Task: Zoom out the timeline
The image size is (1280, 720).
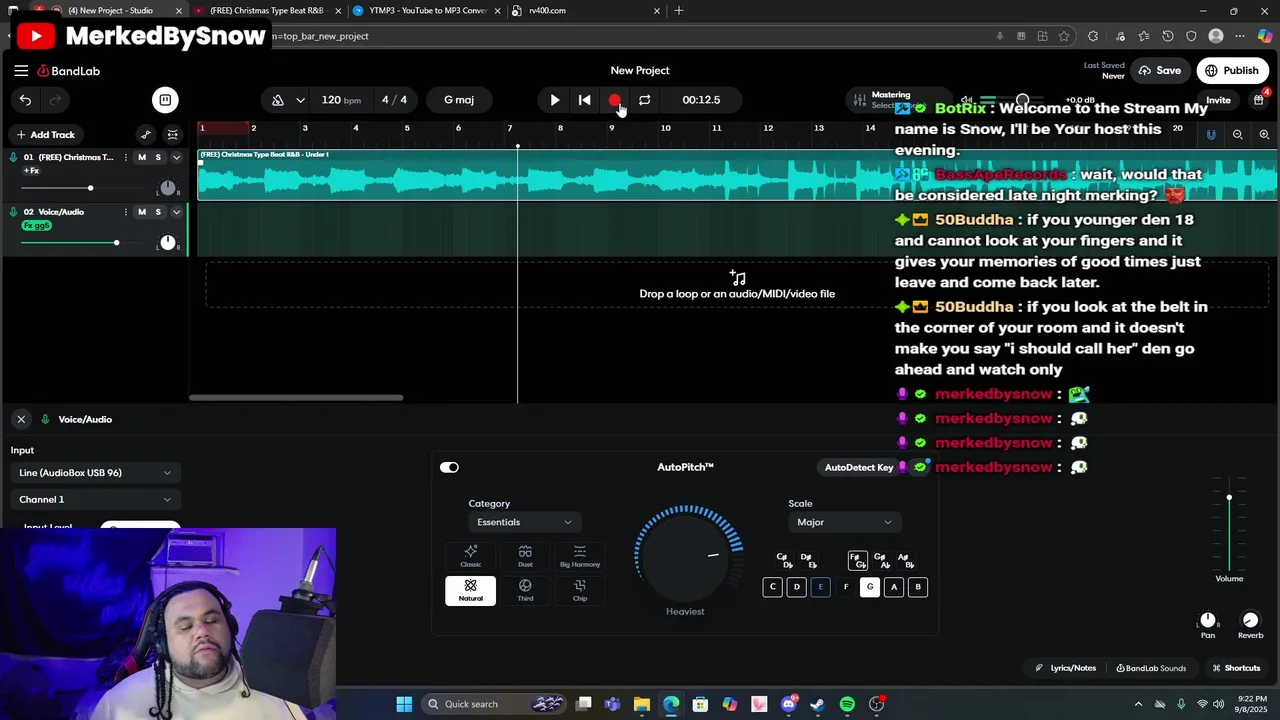Action: 1238,135
